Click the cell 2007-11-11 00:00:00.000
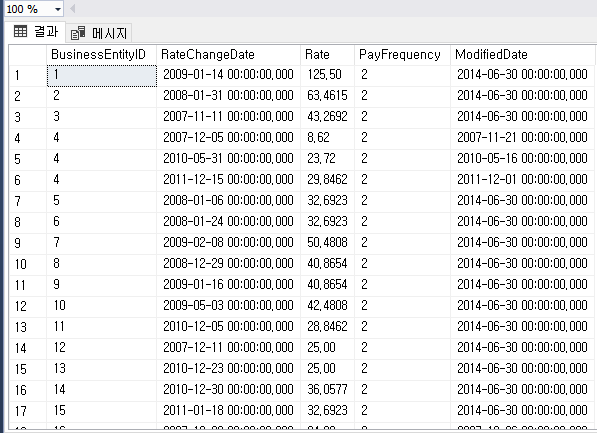This screenshot has height=433, width=597. [228, 117]
